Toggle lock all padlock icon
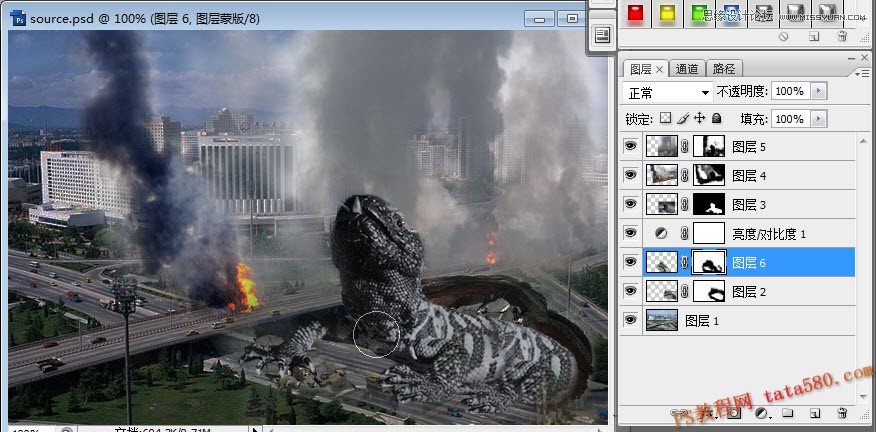The height and width of the screenshot is (432, 876). click(717, 118)
